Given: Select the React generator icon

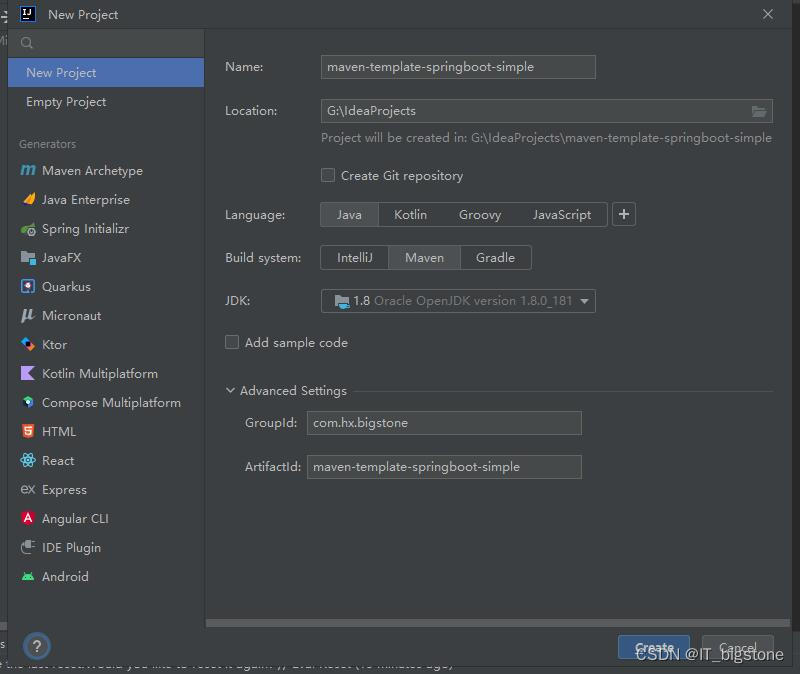Looking at the screenshot, I should point(28,460).
